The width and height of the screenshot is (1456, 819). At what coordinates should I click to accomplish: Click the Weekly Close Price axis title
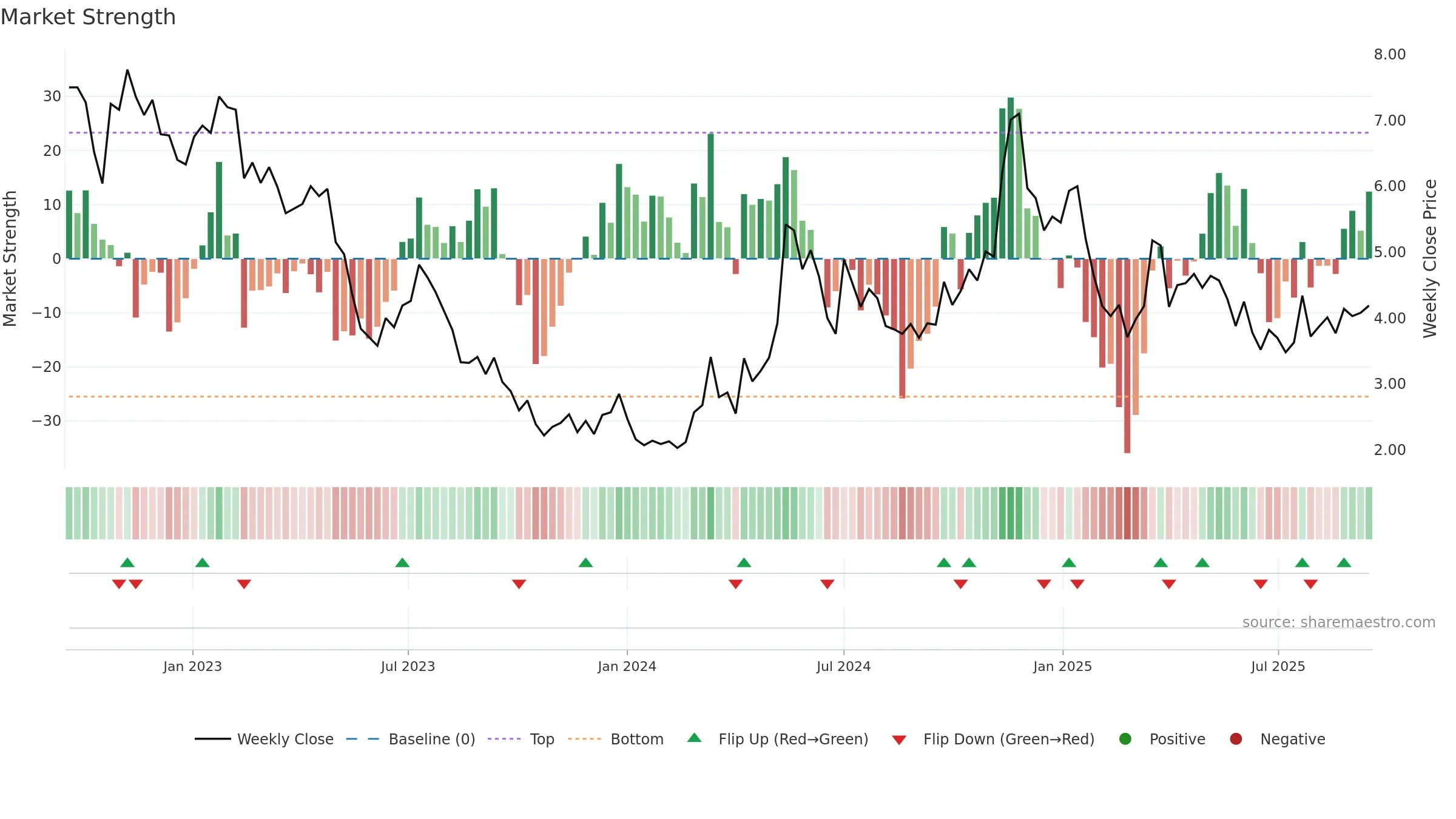(x=1430, y=258)
